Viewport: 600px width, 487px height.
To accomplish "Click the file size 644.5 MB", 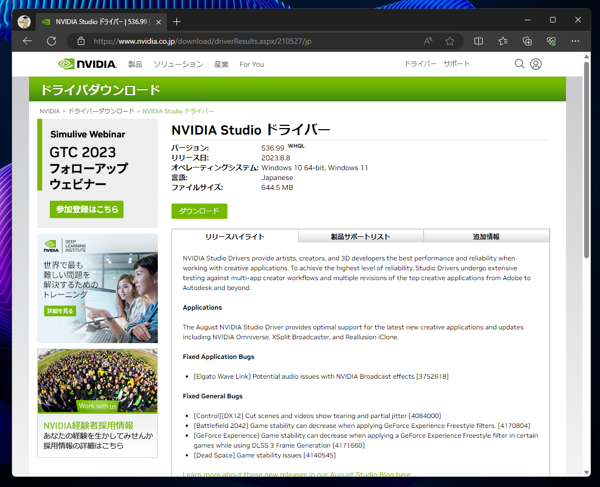I will pyautogui.click(x=277, y=187).
